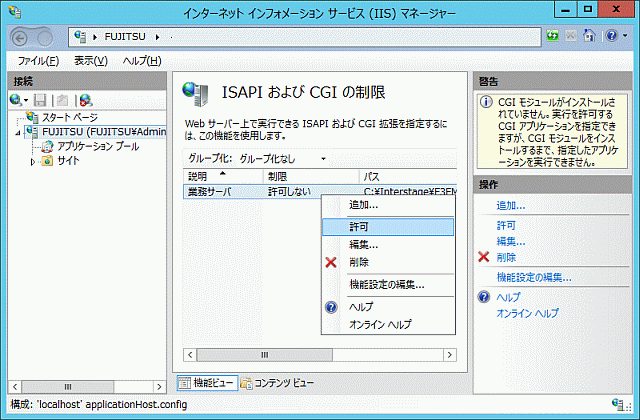The width and height of the screenshot is (640, 420).
Task: Select the 業務サーバ row entry
Action: (x=209, y=191)
